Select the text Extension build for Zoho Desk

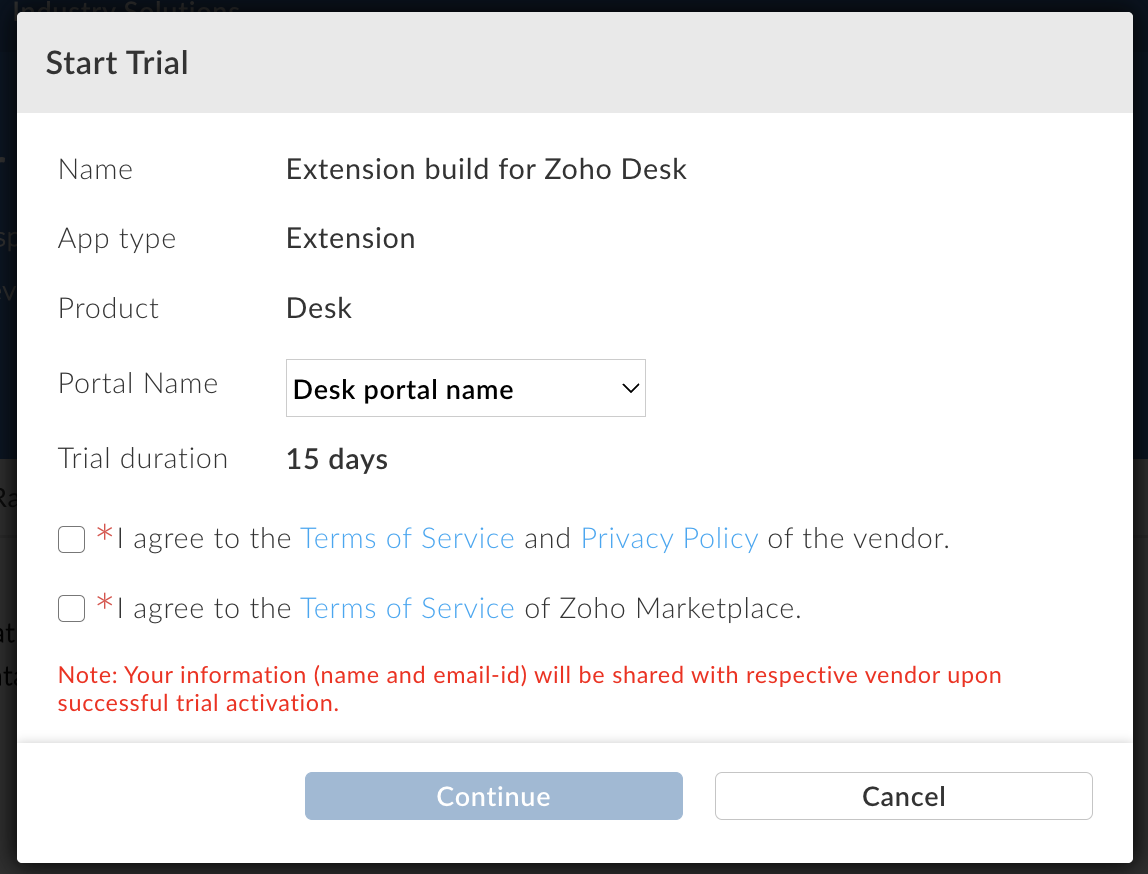click(486, 170)
